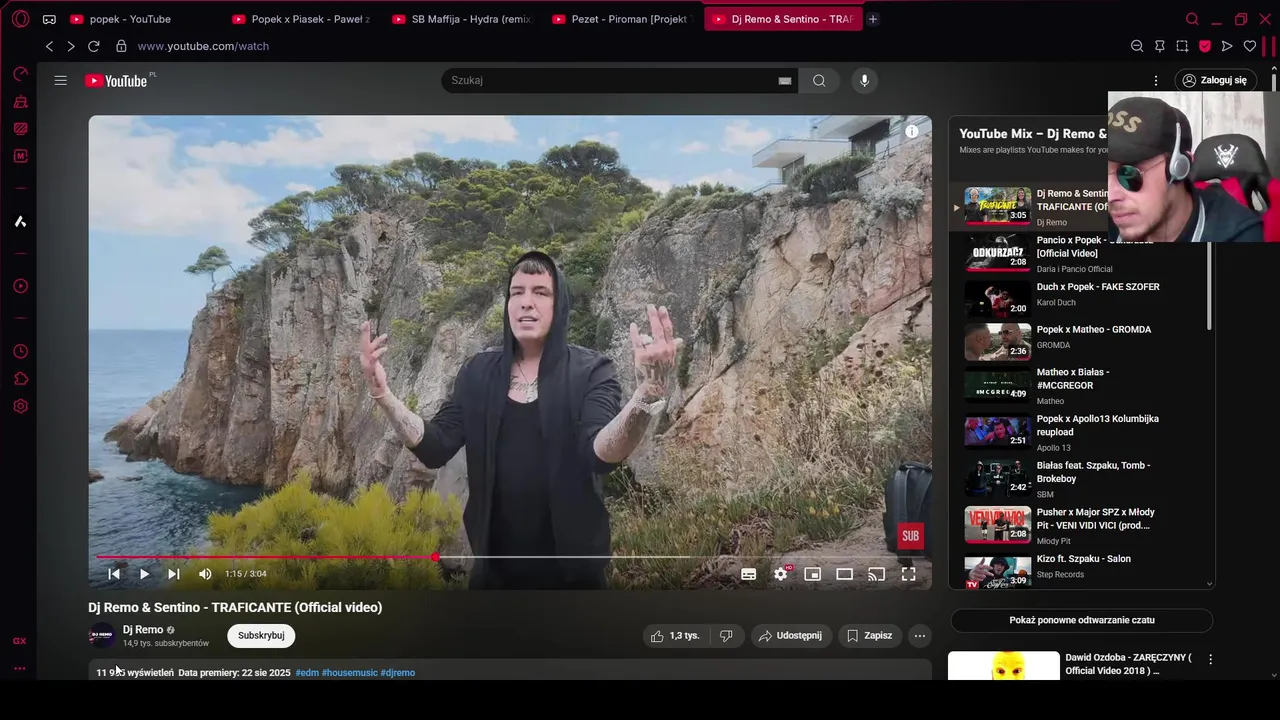Toggle subtitles on the player

(x=748, y=574)
